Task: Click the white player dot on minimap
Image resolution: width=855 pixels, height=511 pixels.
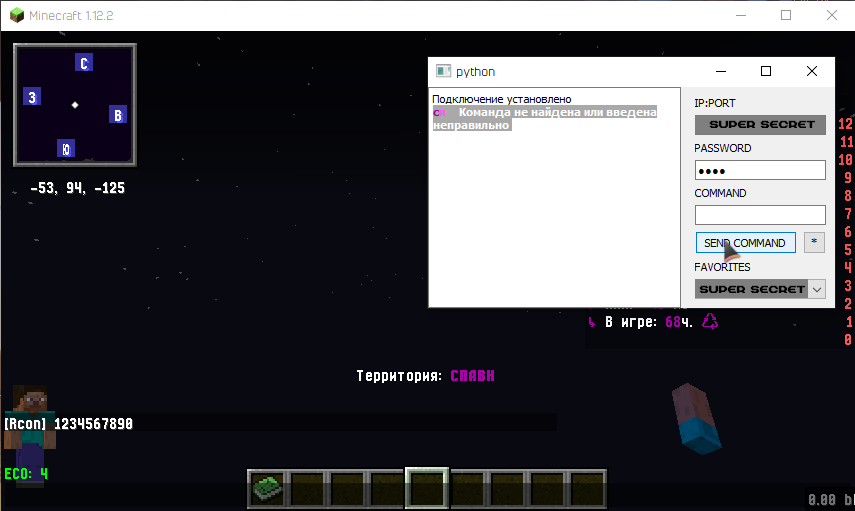Action: tap(75, 105)
